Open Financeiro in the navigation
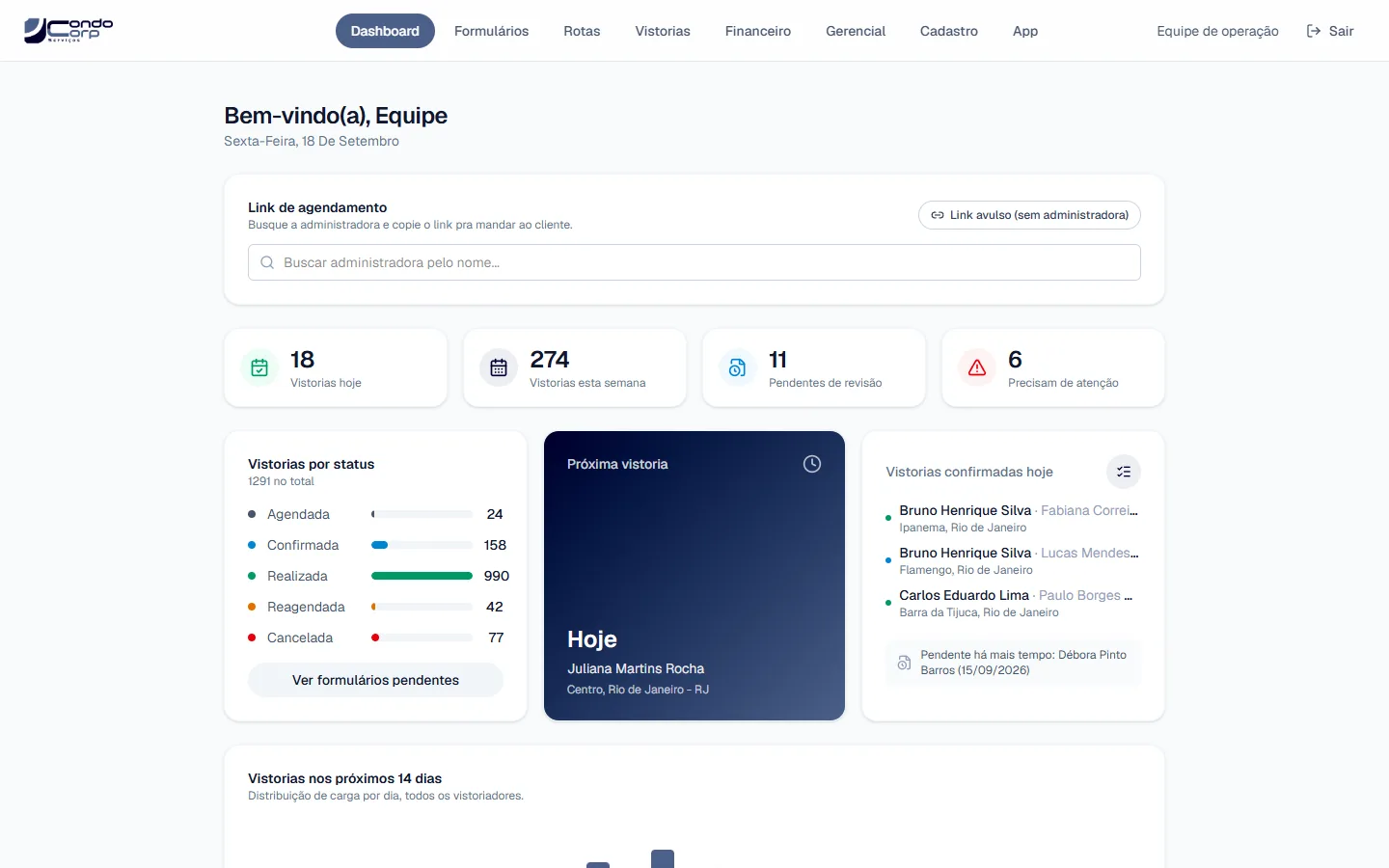This screenshot has width=1389, height=868. (758, 31)
